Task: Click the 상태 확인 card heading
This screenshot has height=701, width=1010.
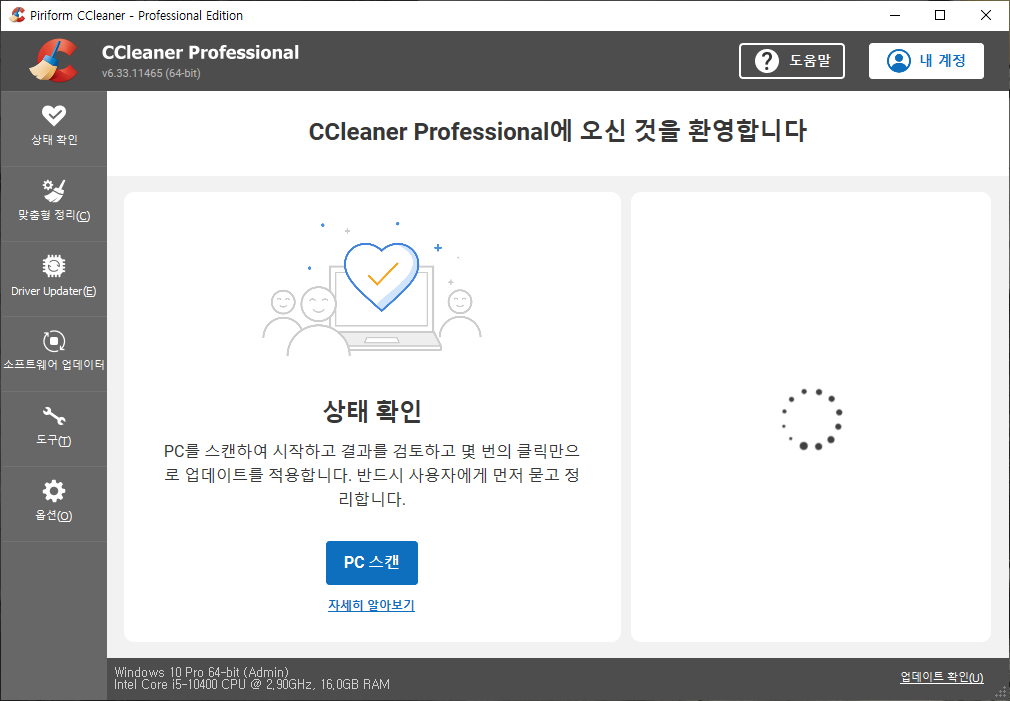Action: (372, 410)
